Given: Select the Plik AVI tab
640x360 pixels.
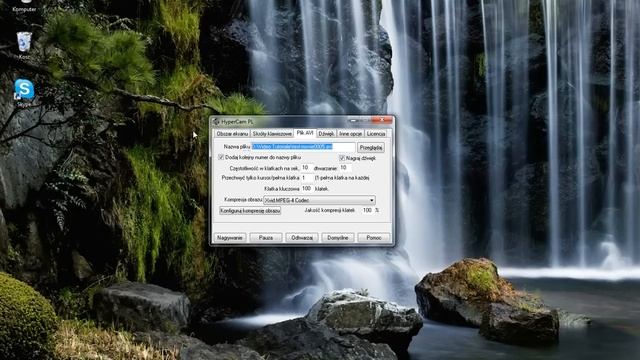Looking at the screenshot, I should point(304,133).
